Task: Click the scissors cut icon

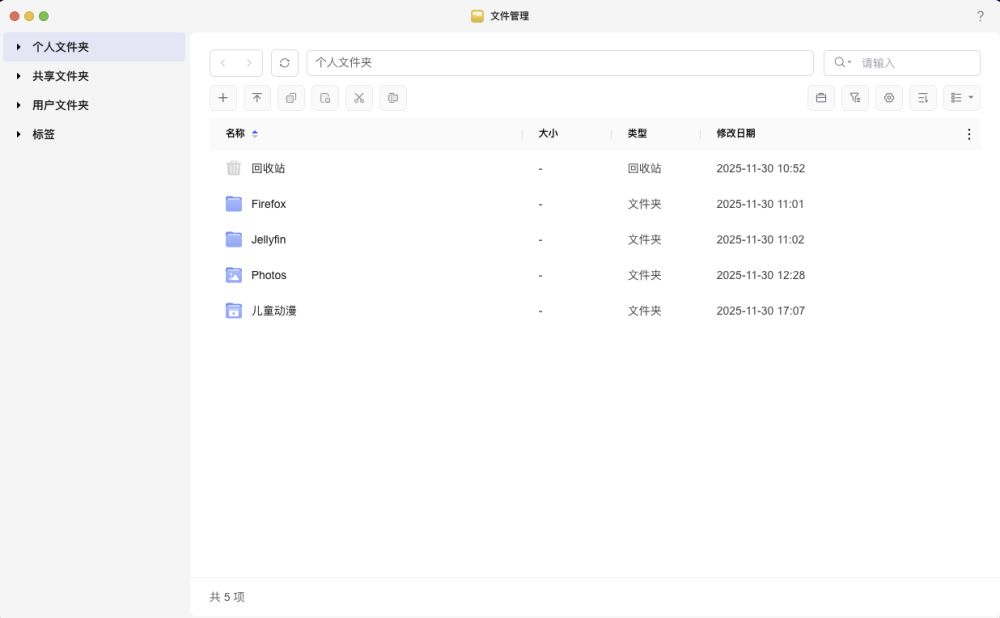Action: coord(359,98)
